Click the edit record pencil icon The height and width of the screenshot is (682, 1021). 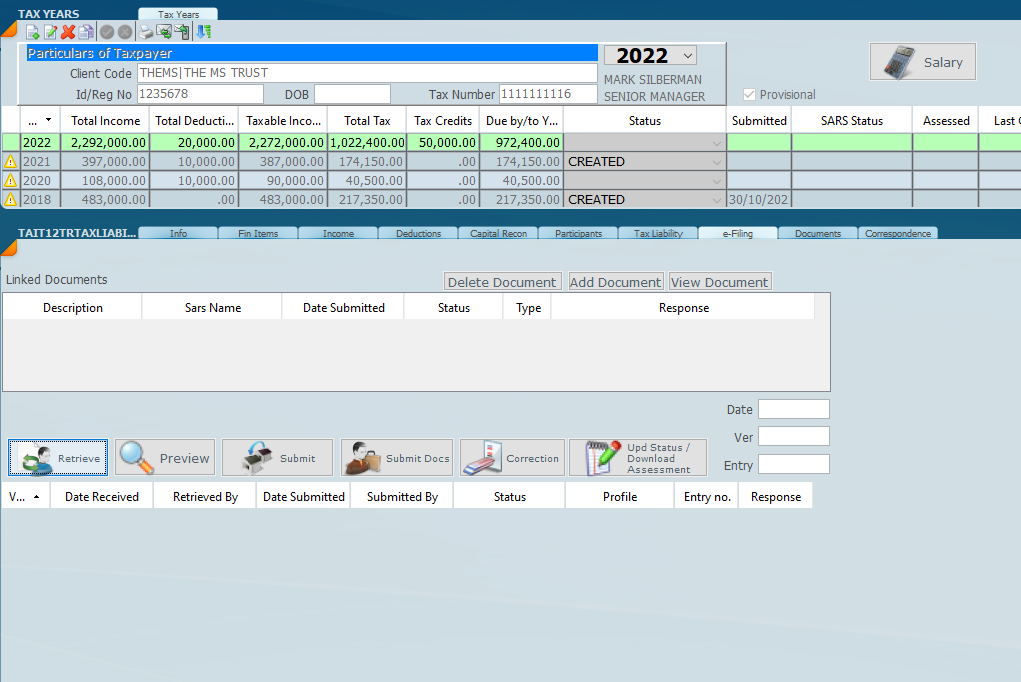point(50,32)
